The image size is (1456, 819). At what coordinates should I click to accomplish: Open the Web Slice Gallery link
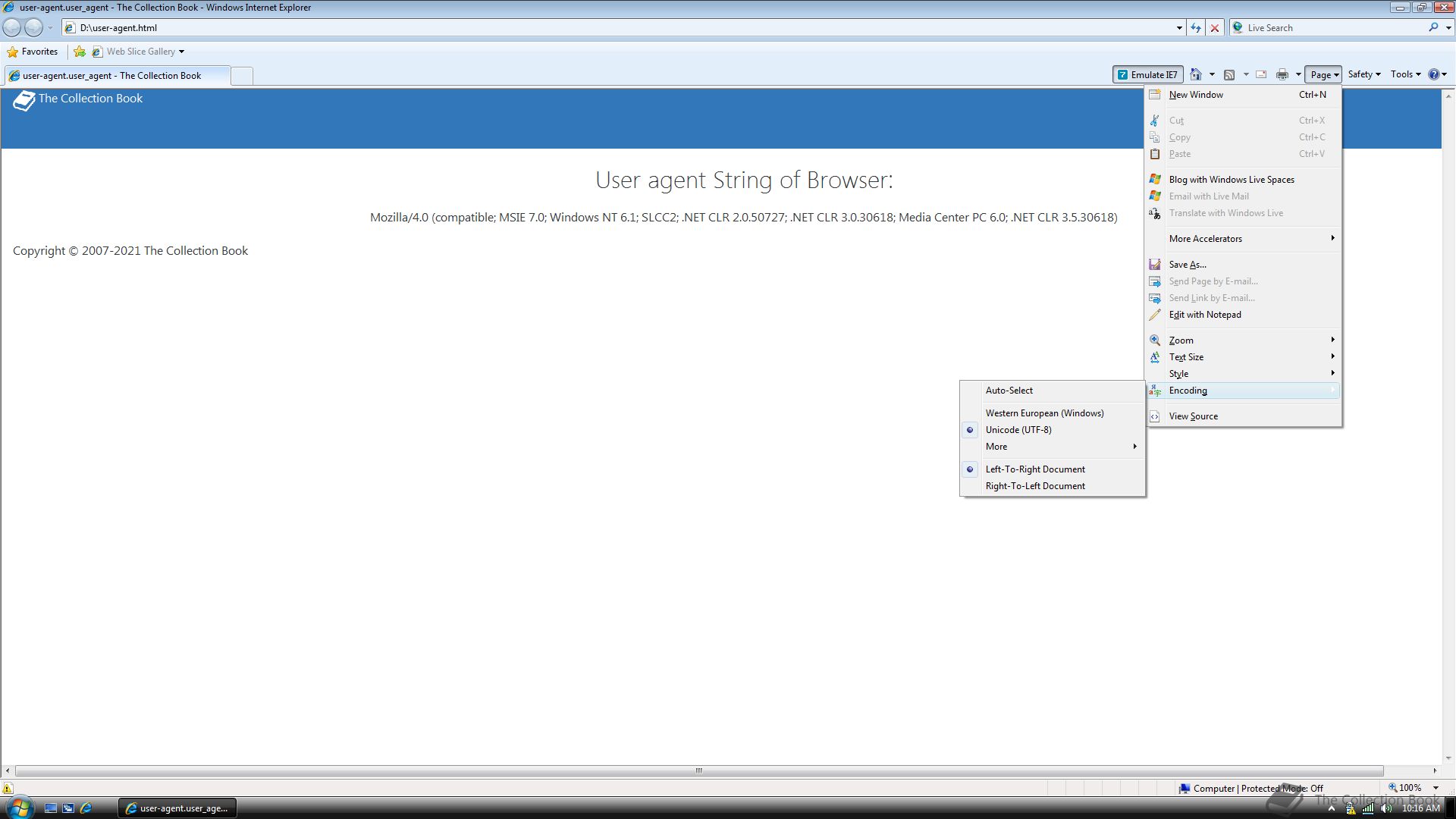click(x=137, y=52)
